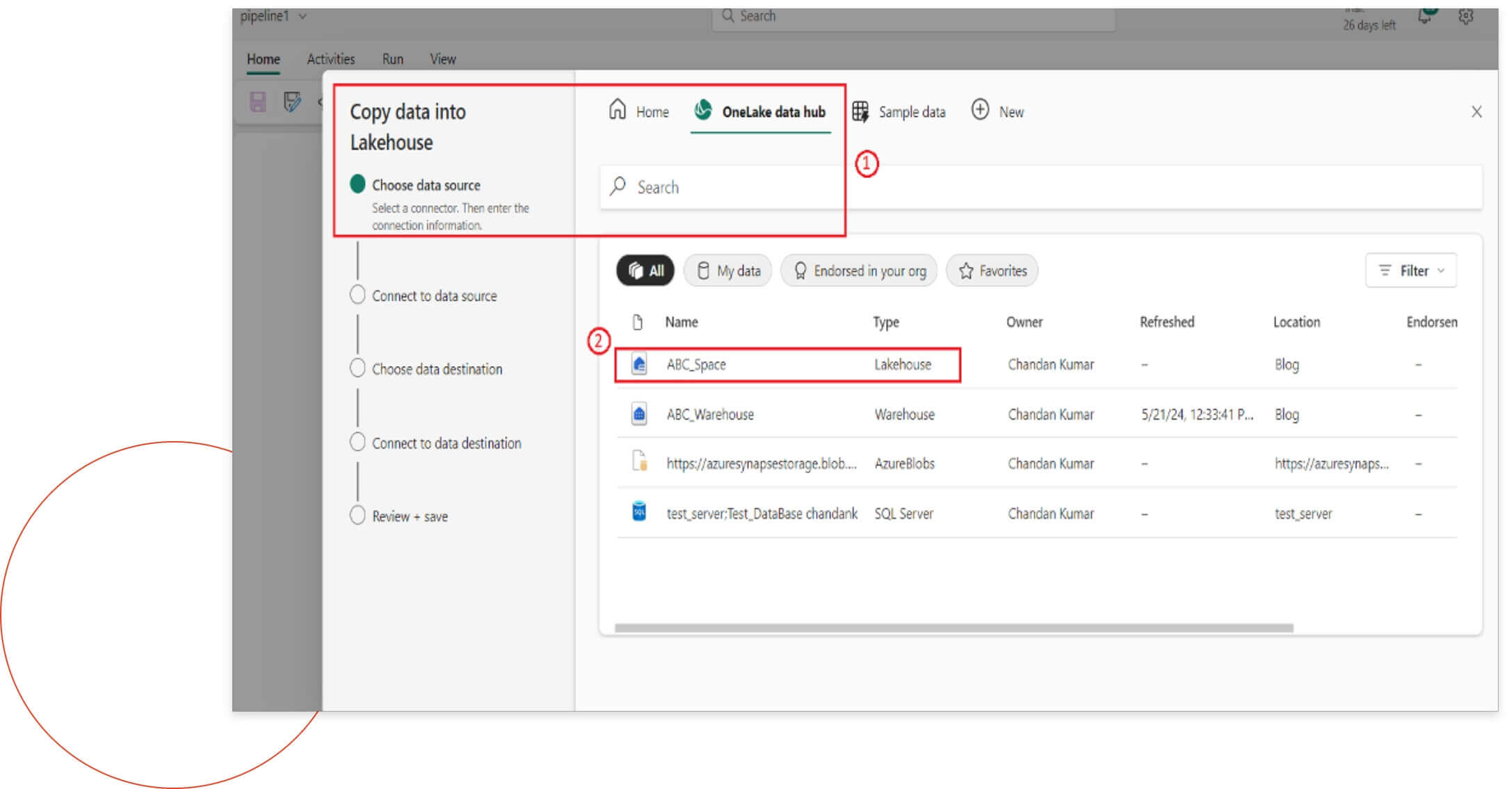Viewport: 1512px width, 789px height.
Task: Click the Sample data grid icon
Action: point(860,111)
